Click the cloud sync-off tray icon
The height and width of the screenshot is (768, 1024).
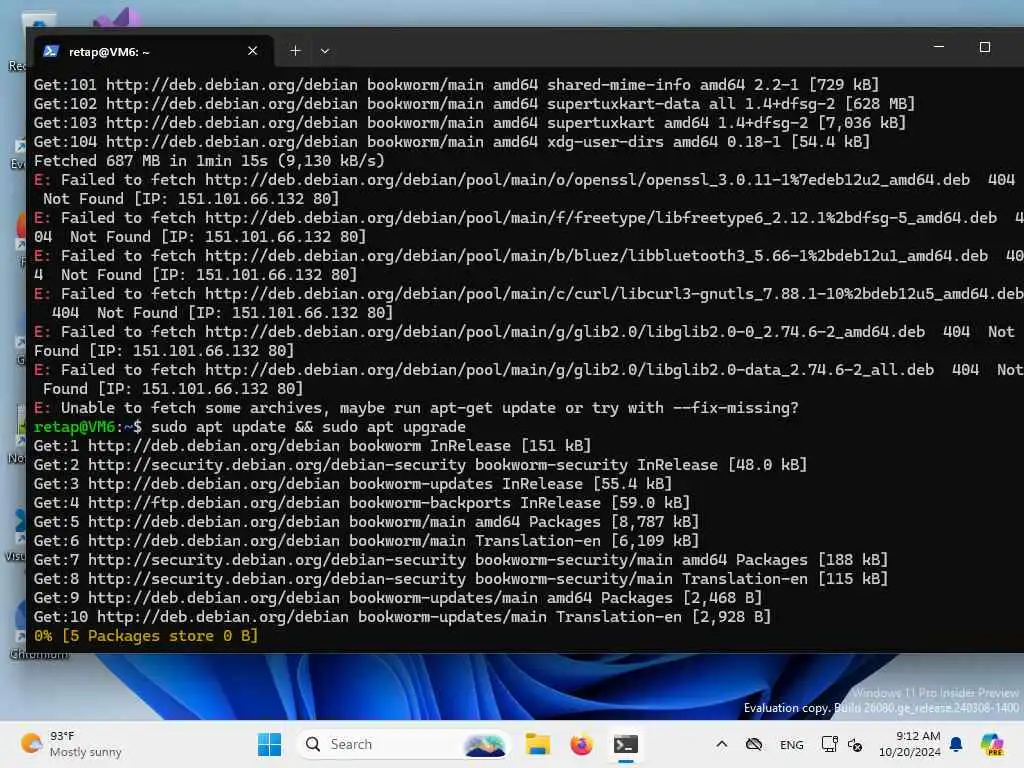[754, 744]
